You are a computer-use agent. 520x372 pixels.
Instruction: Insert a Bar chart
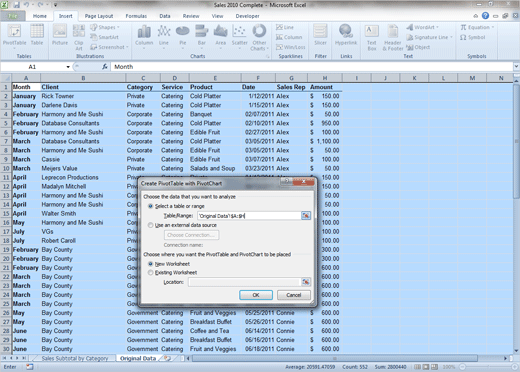click(x=202, y=37)
